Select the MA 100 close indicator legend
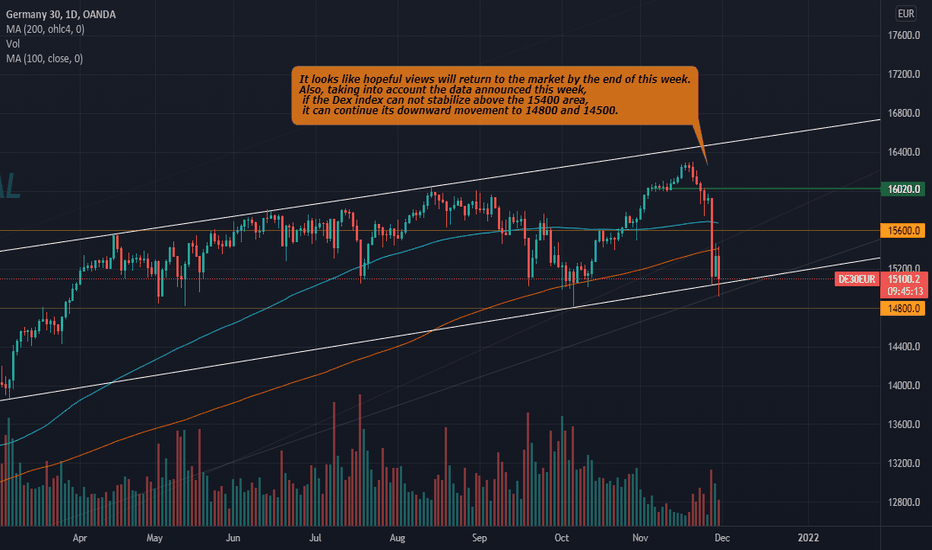932x550 pixels. (x=45, y=59)
